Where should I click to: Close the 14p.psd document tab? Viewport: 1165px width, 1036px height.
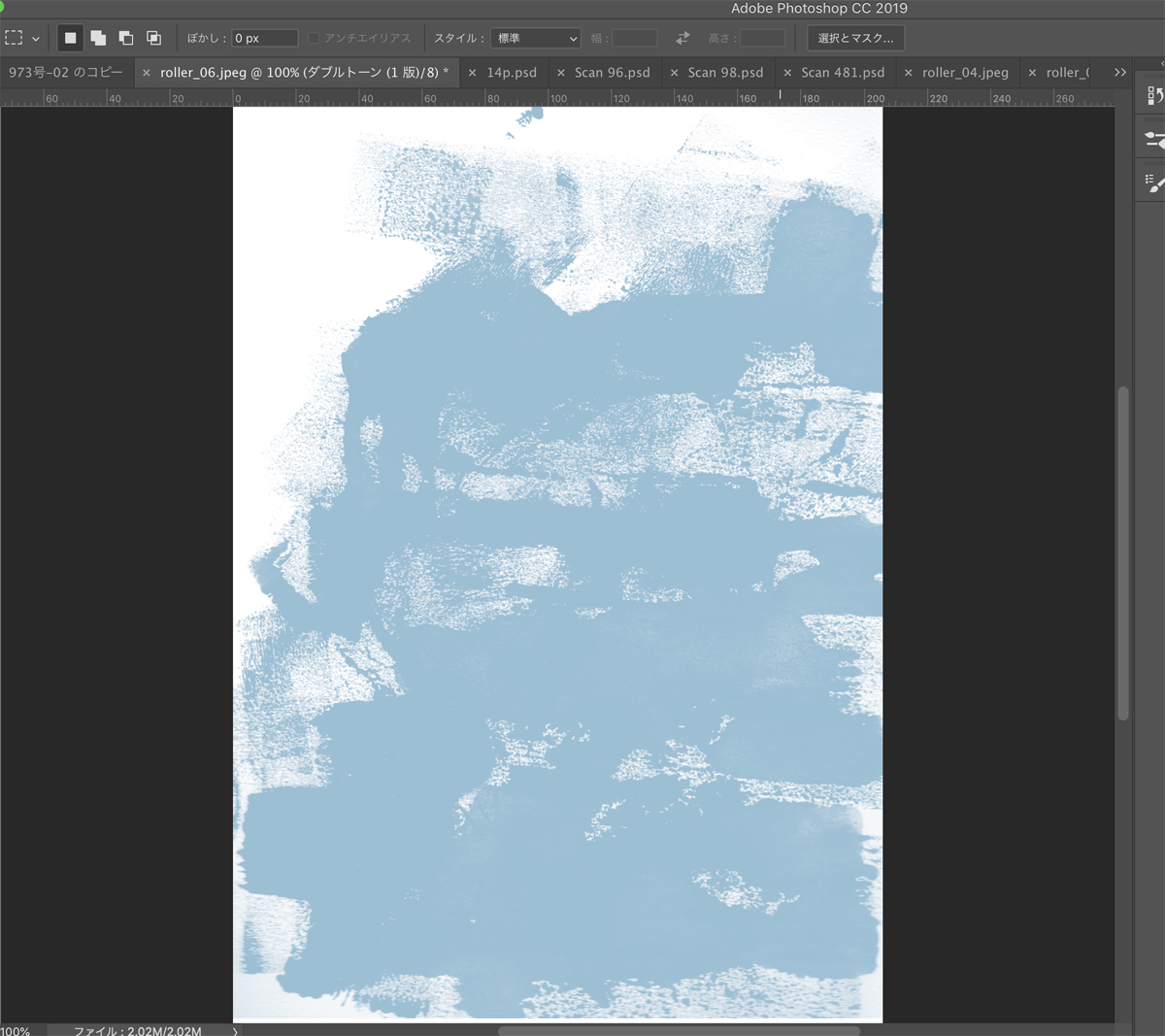[473, 73]
